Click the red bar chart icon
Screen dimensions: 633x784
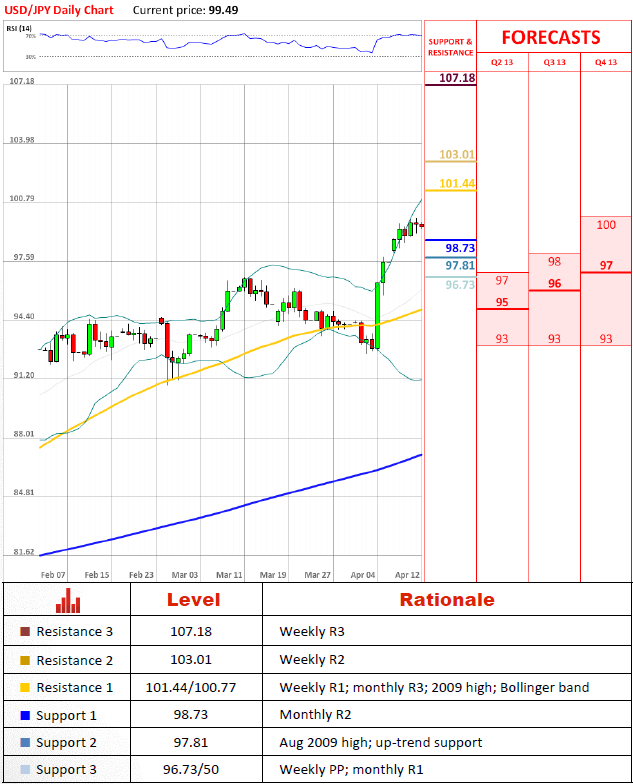68,600
